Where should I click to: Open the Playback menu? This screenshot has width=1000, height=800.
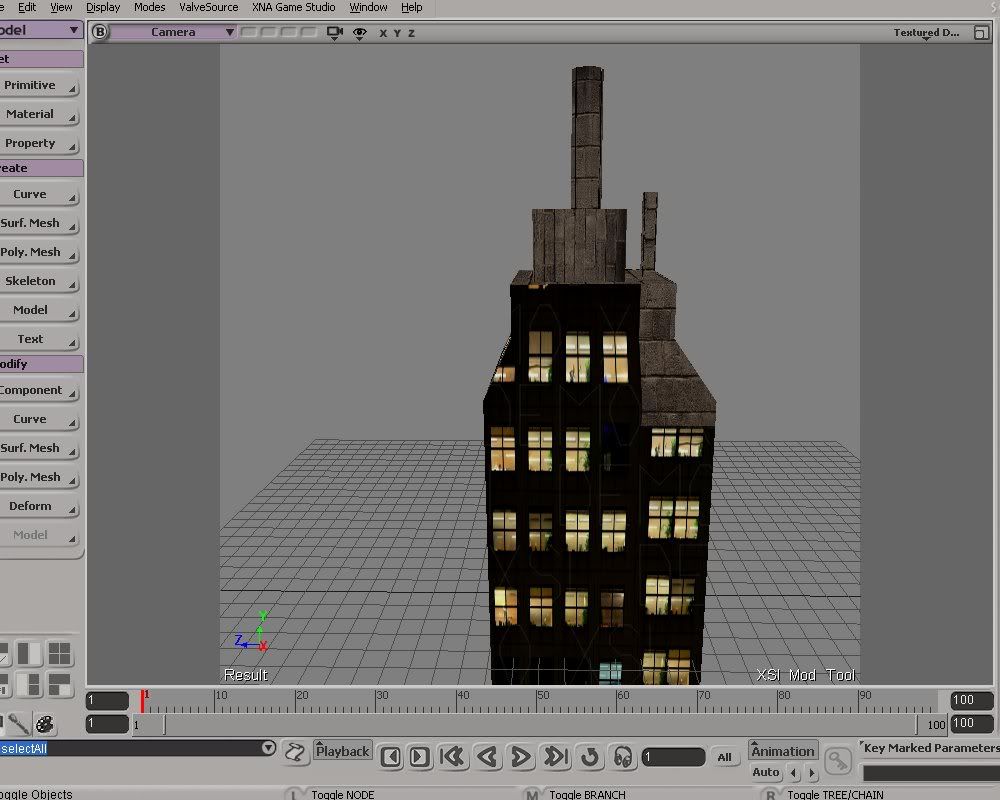[x=343, y=751]
